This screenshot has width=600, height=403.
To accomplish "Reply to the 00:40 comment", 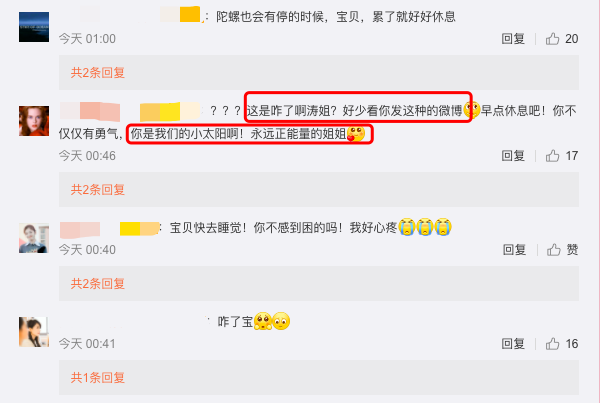I will 514,250.
